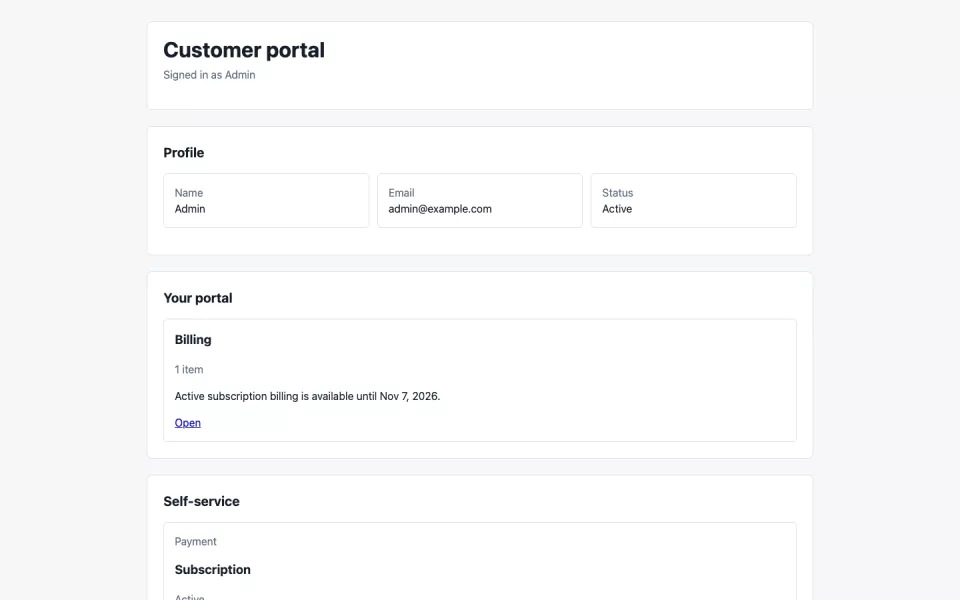The width and height of the screenshot is (960, 600).
Task: Click the Profile section heading
Action: [184, 152]
